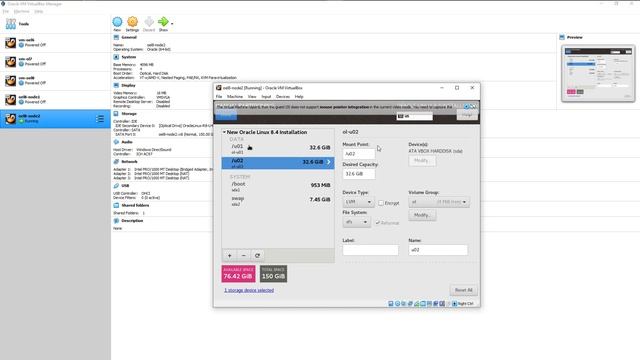Click the Name input field

[x=438, y=250]
